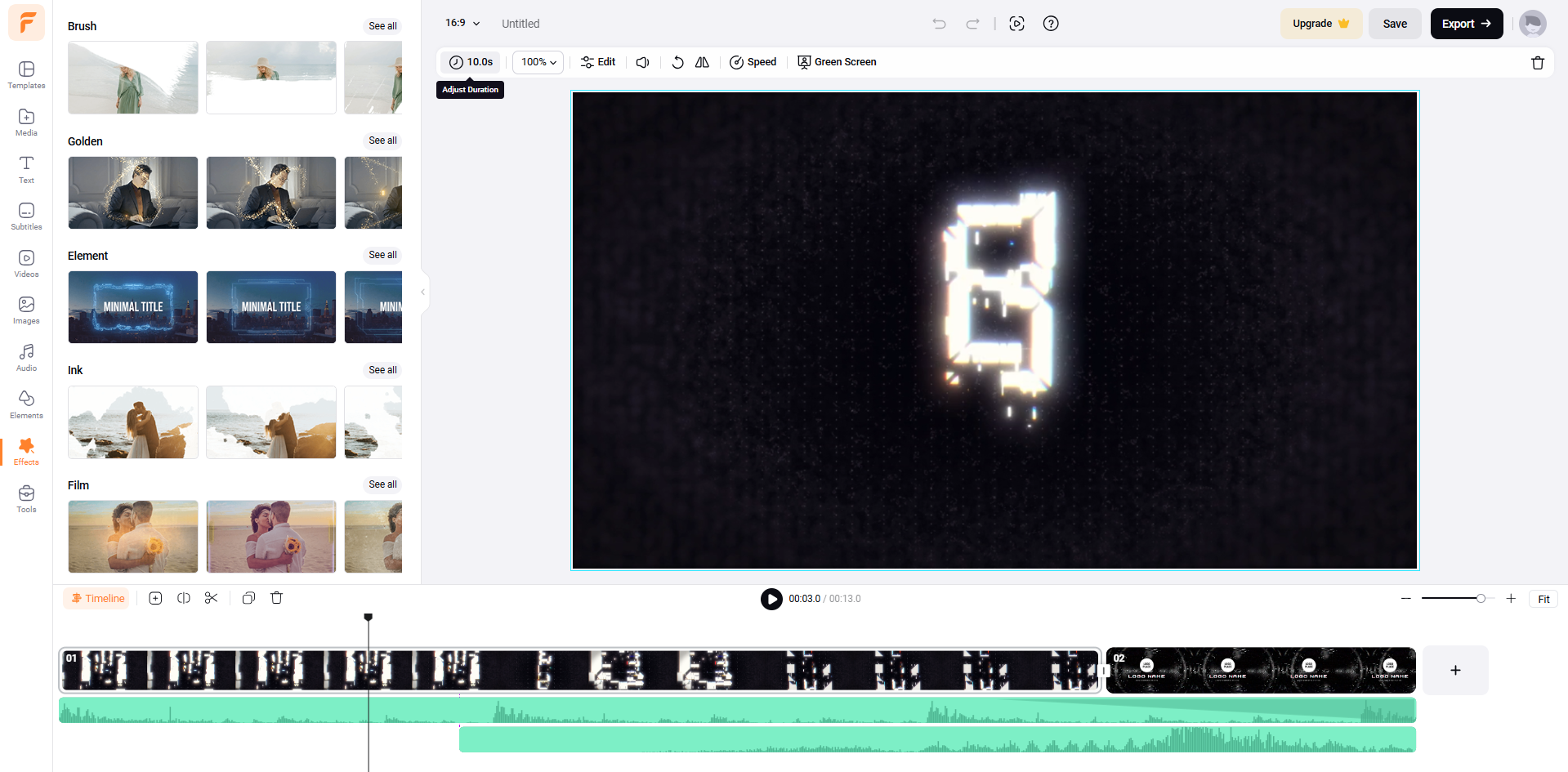
Task: Click the Export button
Action: coord(1466,24)
